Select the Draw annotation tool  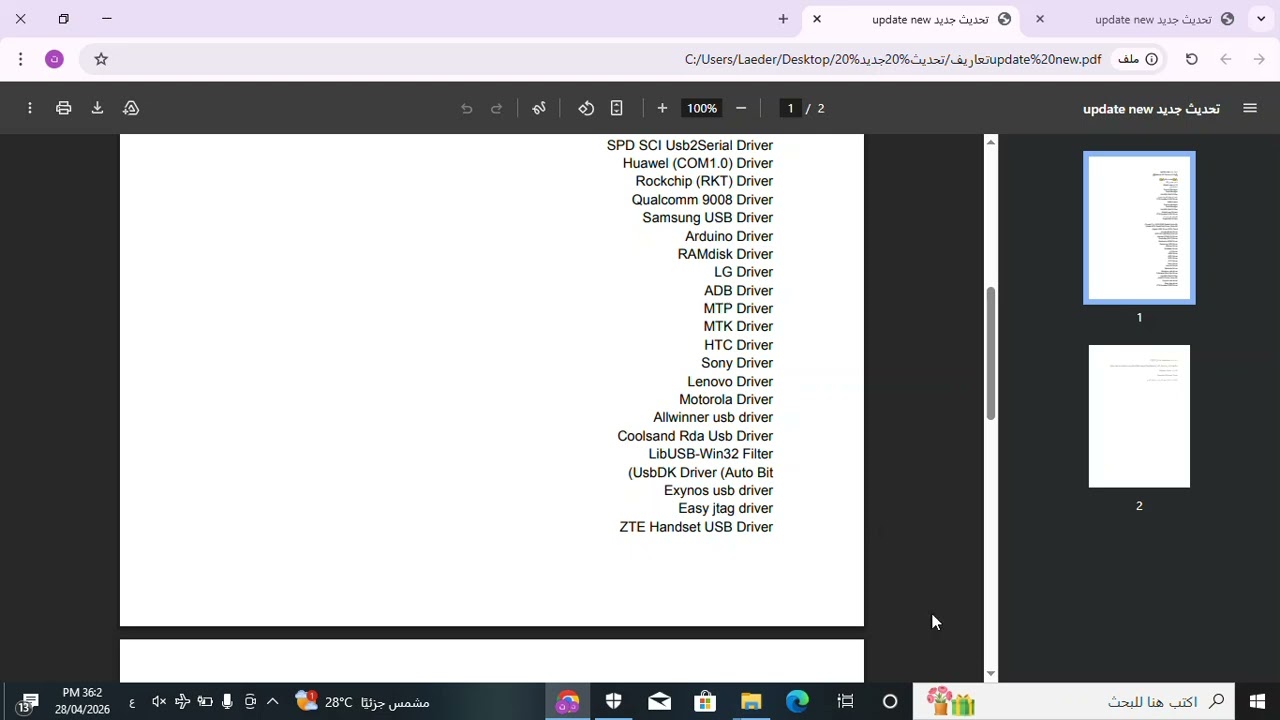pos(539,108)
